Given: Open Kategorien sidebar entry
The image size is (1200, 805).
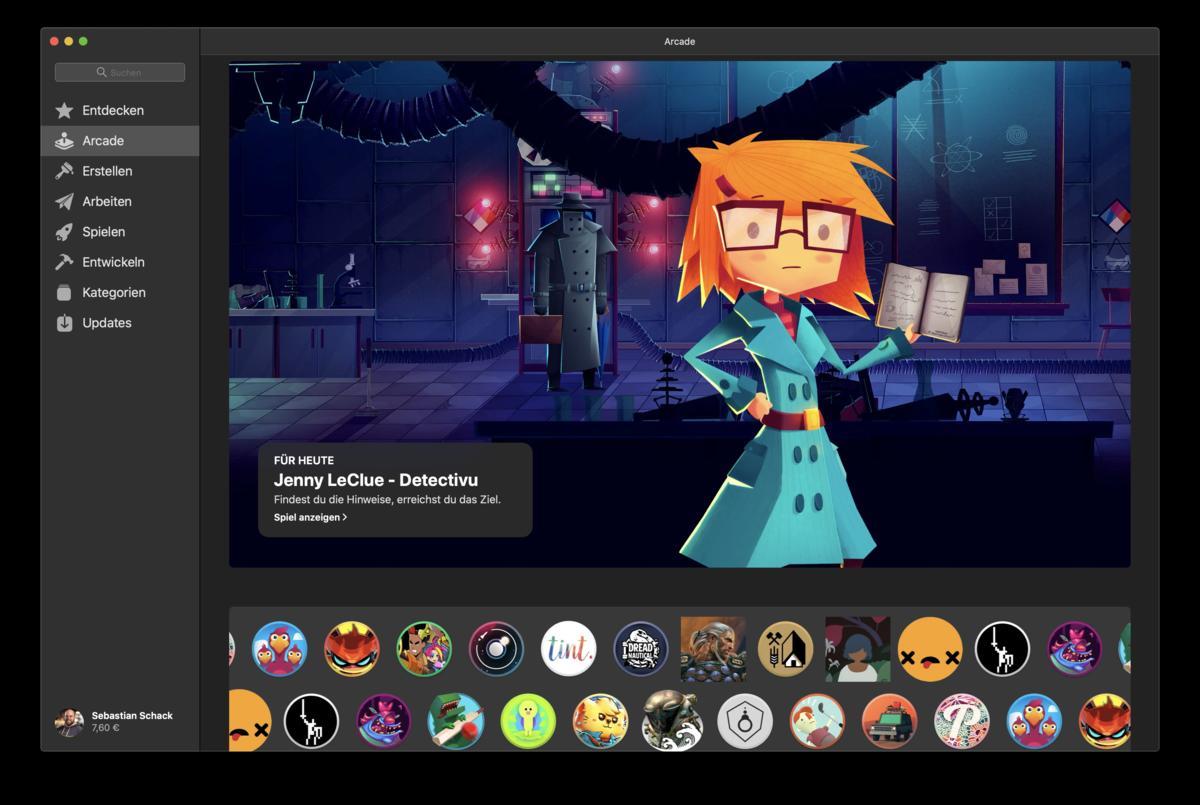Looking at the screenshot, I should (x=120, y=293).
